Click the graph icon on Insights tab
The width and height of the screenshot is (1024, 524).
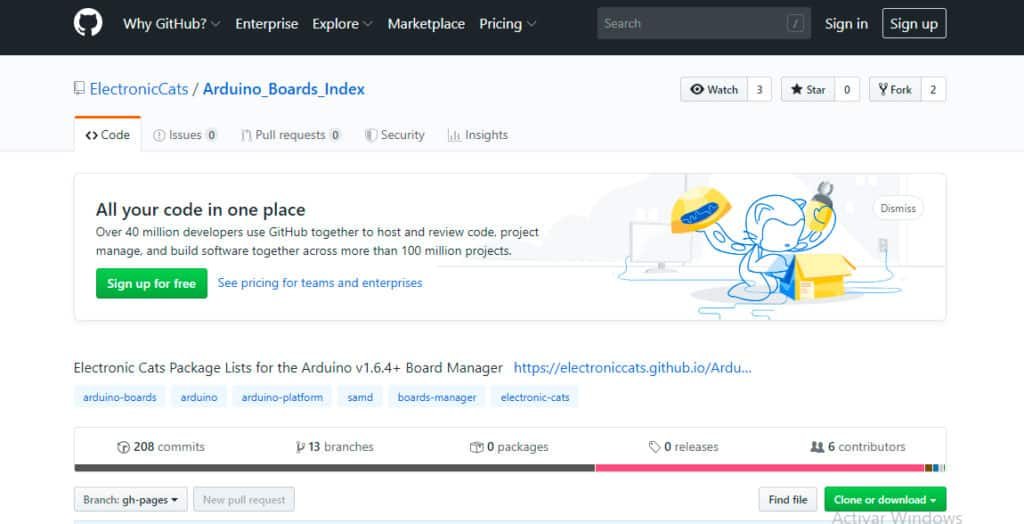tap(454, 135)
